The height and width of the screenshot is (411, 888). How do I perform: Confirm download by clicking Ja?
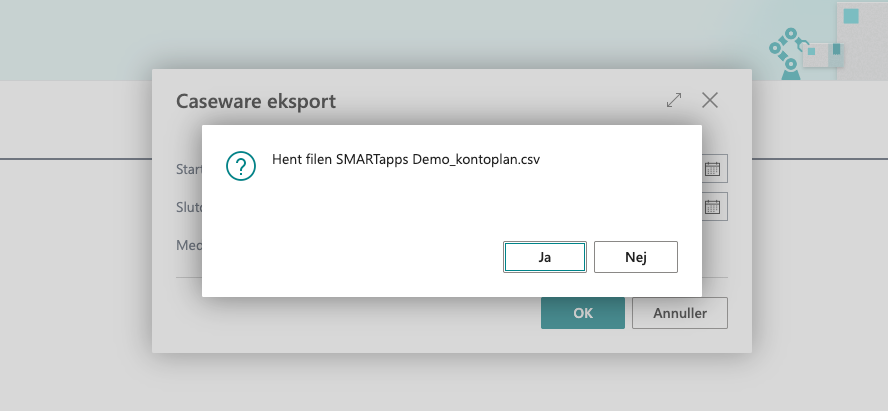545,257
